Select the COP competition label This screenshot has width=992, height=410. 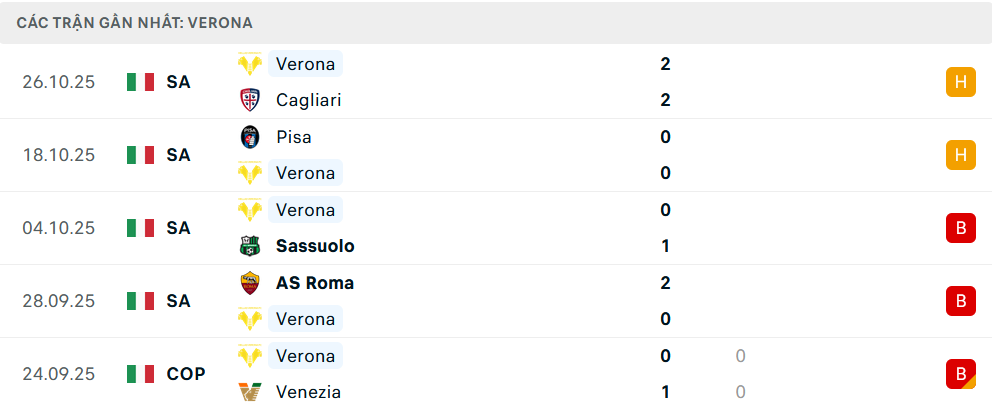(x=186, y=374)
